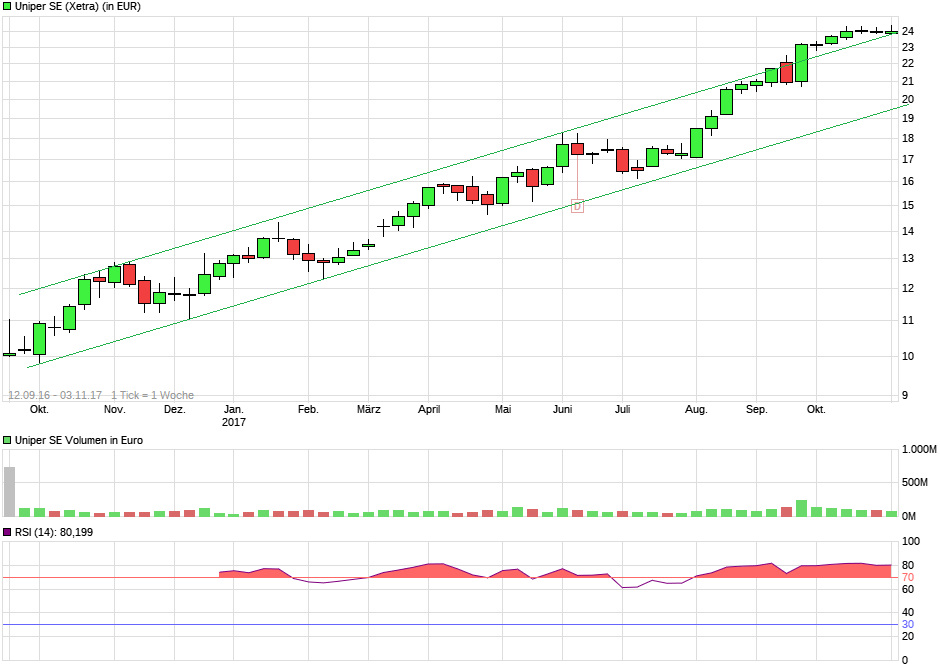
Task: Click the 'Feb.' month label
Action: 308,409
